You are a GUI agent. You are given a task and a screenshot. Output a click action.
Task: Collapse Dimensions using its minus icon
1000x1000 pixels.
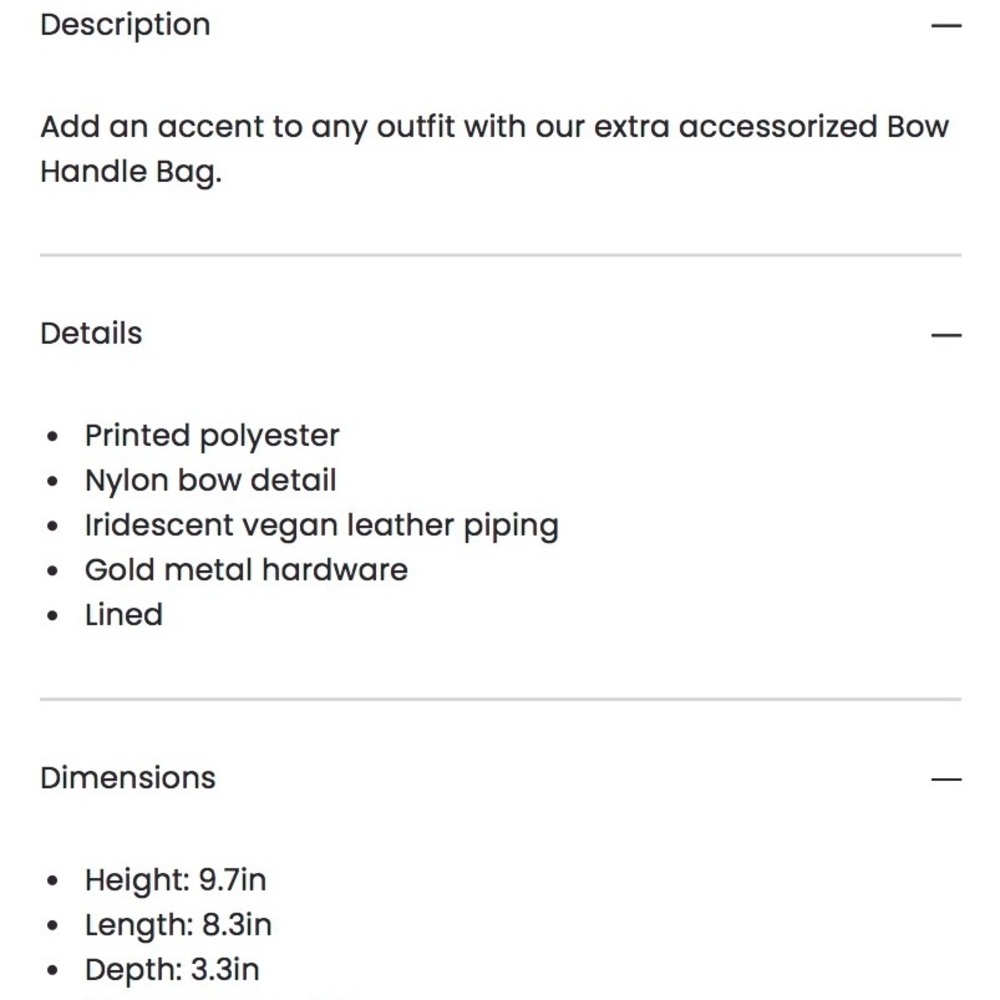coord(946,779)
